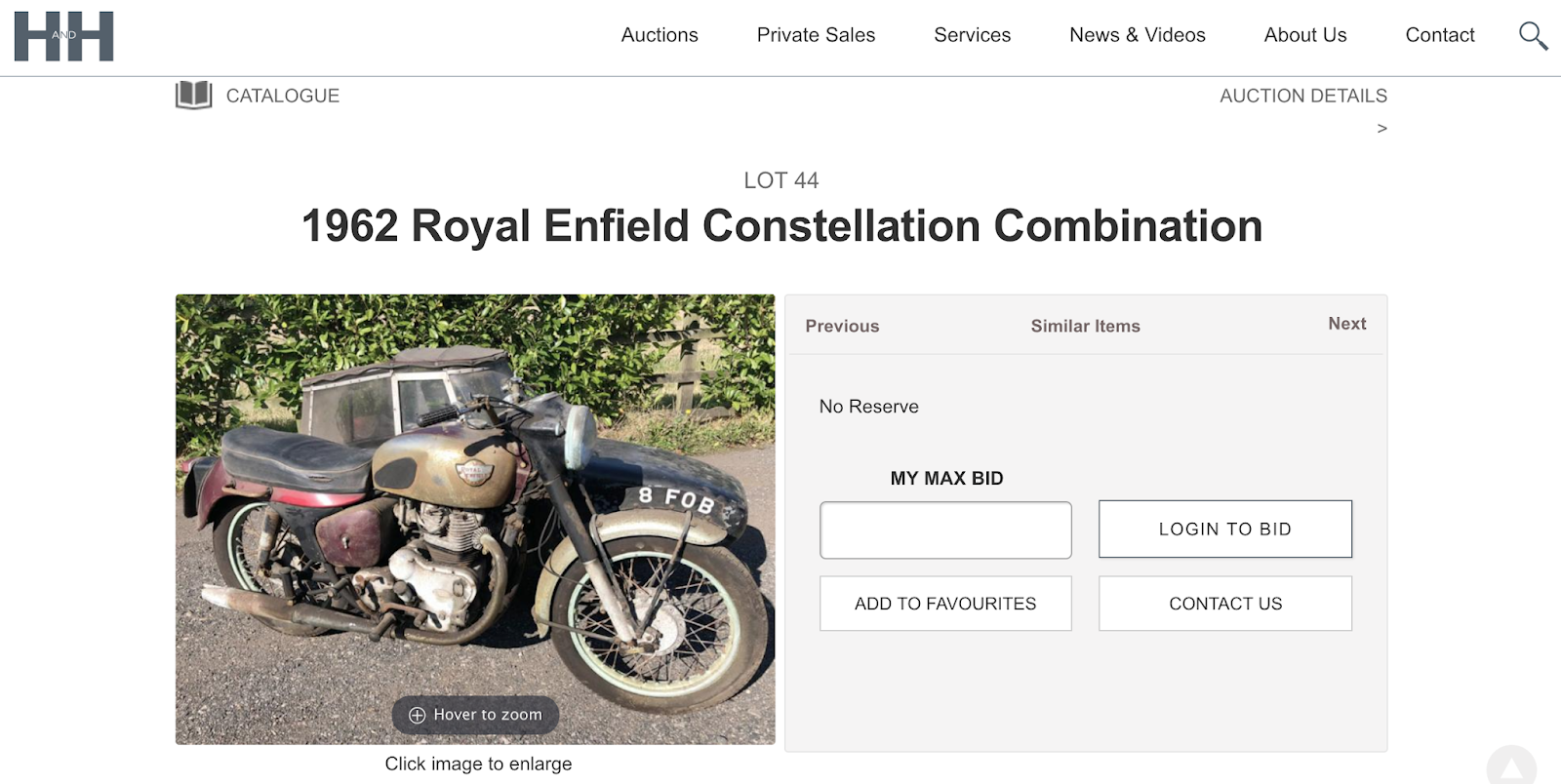Viewport: 1561px width, 784px height.
Task: Click the MY MAX BID input field
Action: coord(944,529)
